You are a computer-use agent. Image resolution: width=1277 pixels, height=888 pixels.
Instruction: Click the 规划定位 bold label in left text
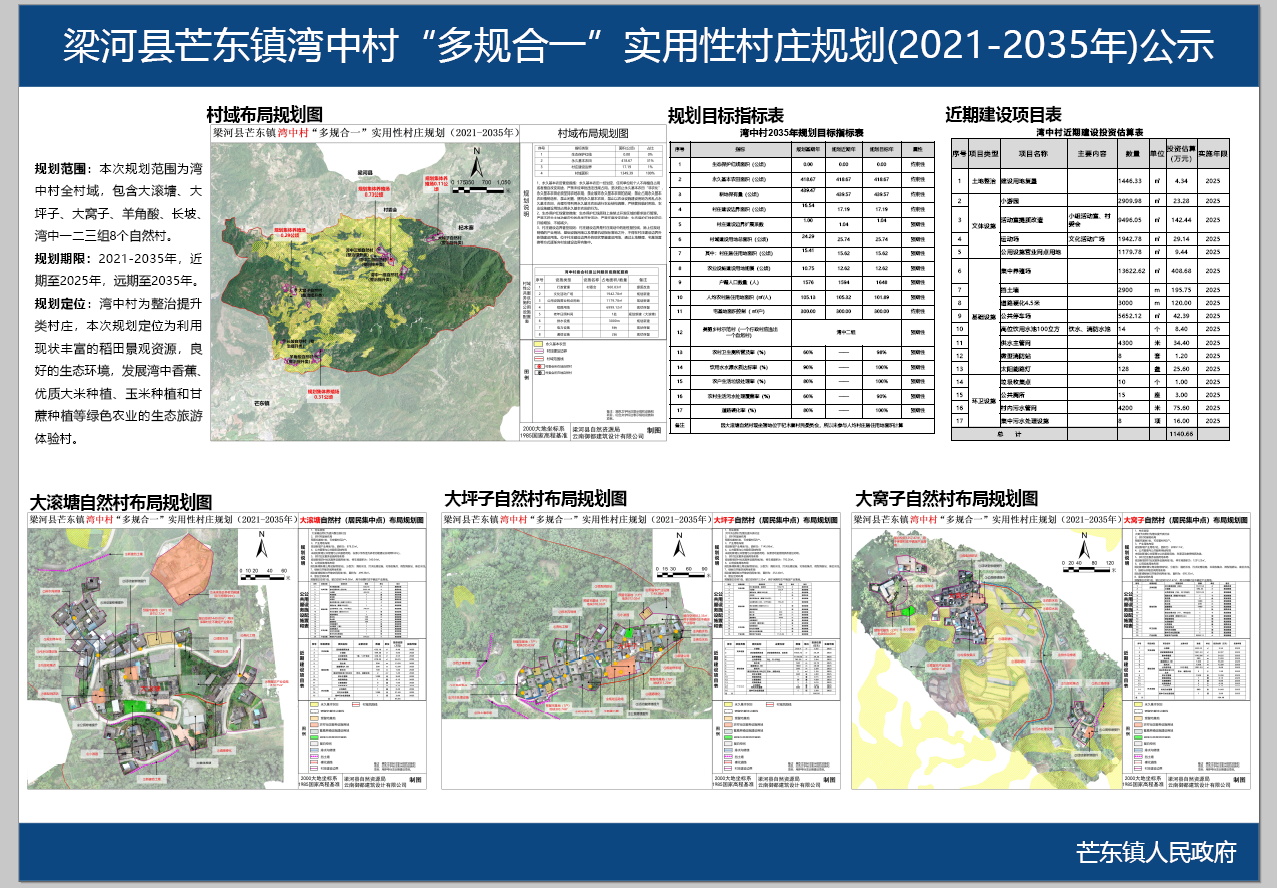coord(62,304)
